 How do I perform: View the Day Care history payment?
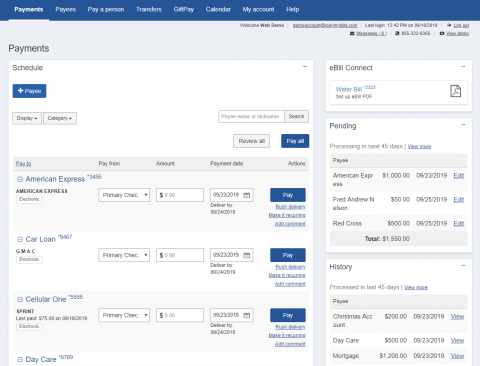coord(457,341)
